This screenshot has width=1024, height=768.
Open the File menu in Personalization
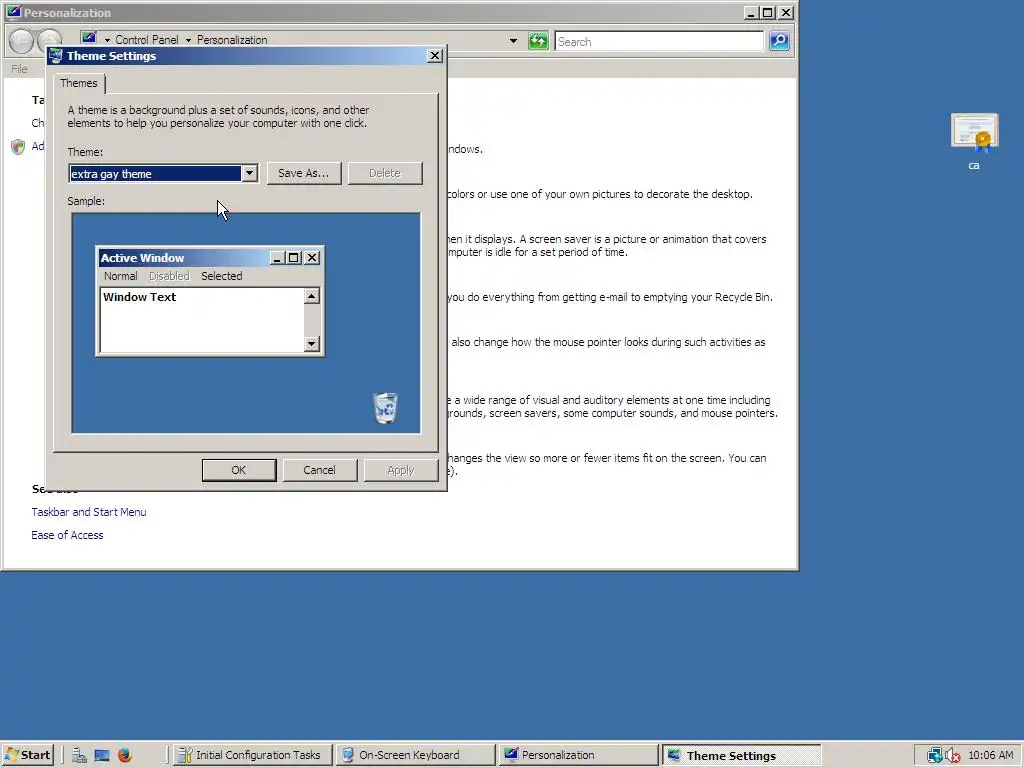tap(20, 69)
